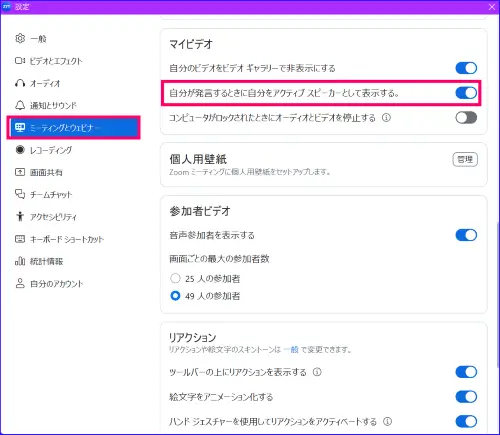This screenshot has height=435, width=500.
Task: Click the chat bubbles icon for チームチャット
Action: pos(20,194)
